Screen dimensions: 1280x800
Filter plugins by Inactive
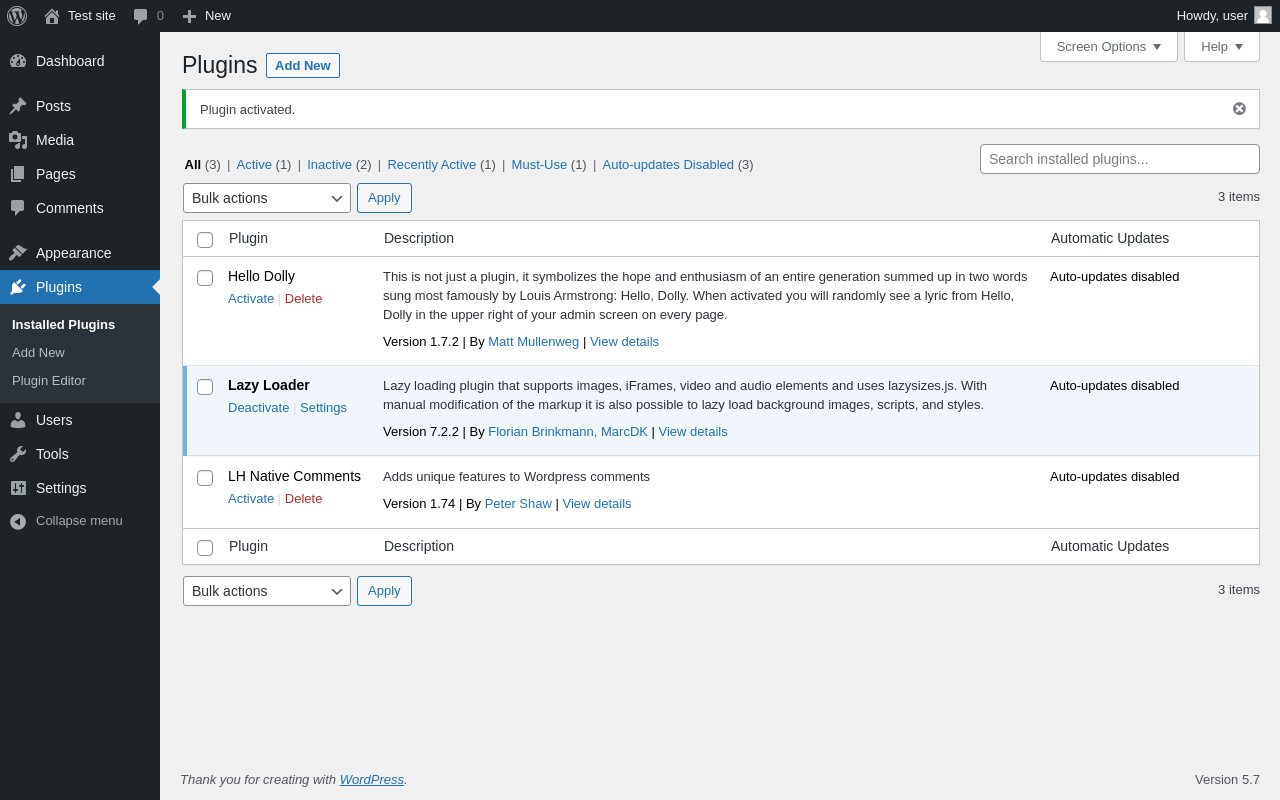point(329,165)
